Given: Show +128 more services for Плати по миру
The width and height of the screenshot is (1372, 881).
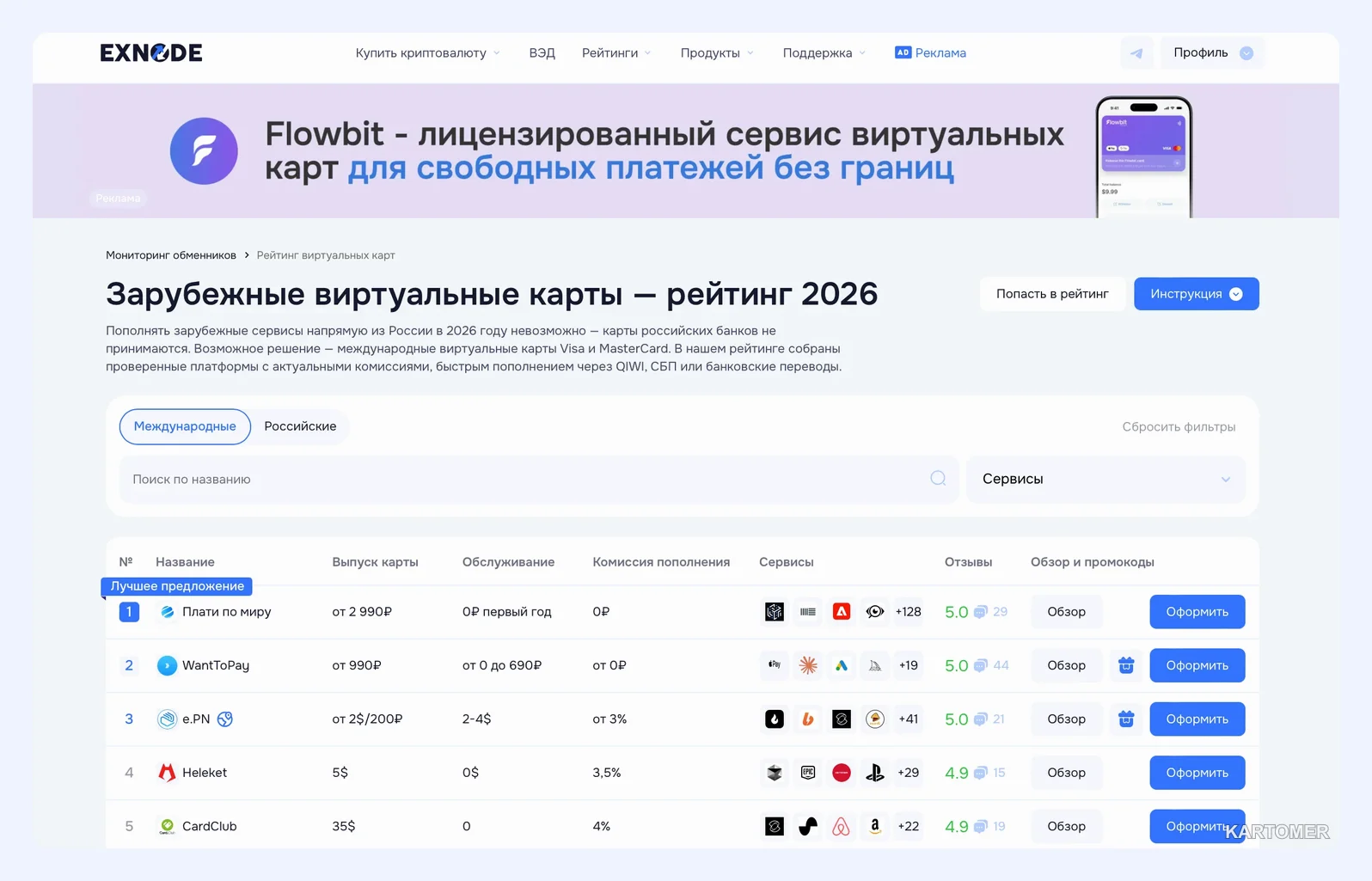Looking at the screenshot, I should tap(908, 612).
